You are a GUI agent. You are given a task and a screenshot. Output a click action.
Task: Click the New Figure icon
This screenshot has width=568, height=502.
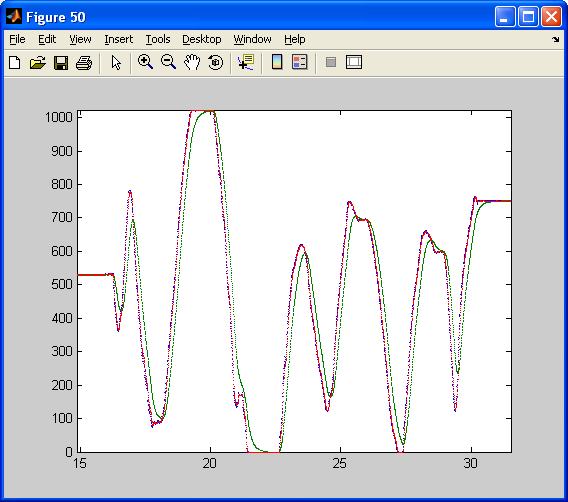point(15,63)
